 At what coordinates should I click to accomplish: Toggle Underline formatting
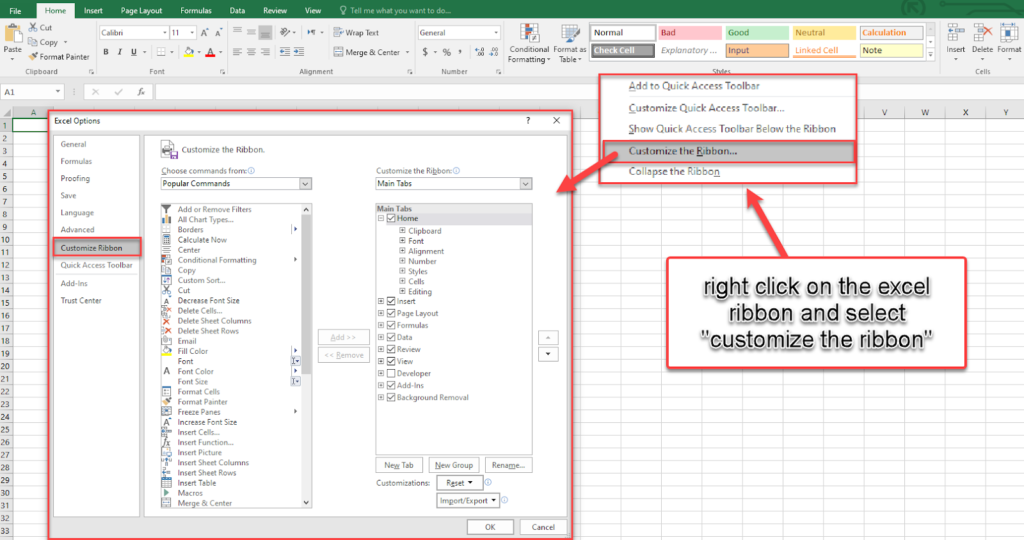[x=134, y=52]
